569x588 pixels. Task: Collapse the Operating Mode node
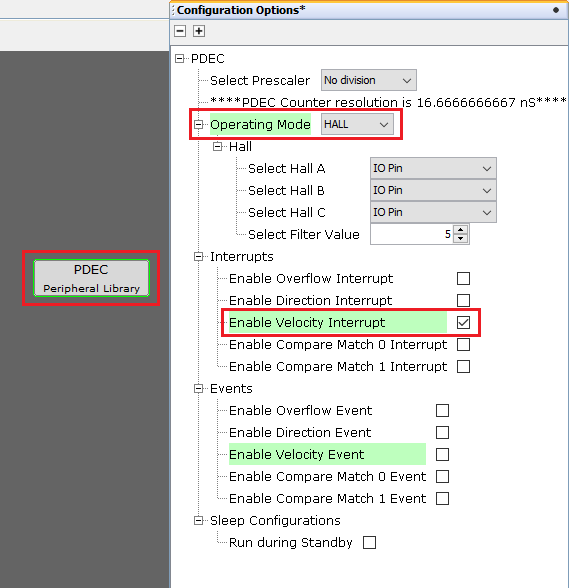coord(198,124)
